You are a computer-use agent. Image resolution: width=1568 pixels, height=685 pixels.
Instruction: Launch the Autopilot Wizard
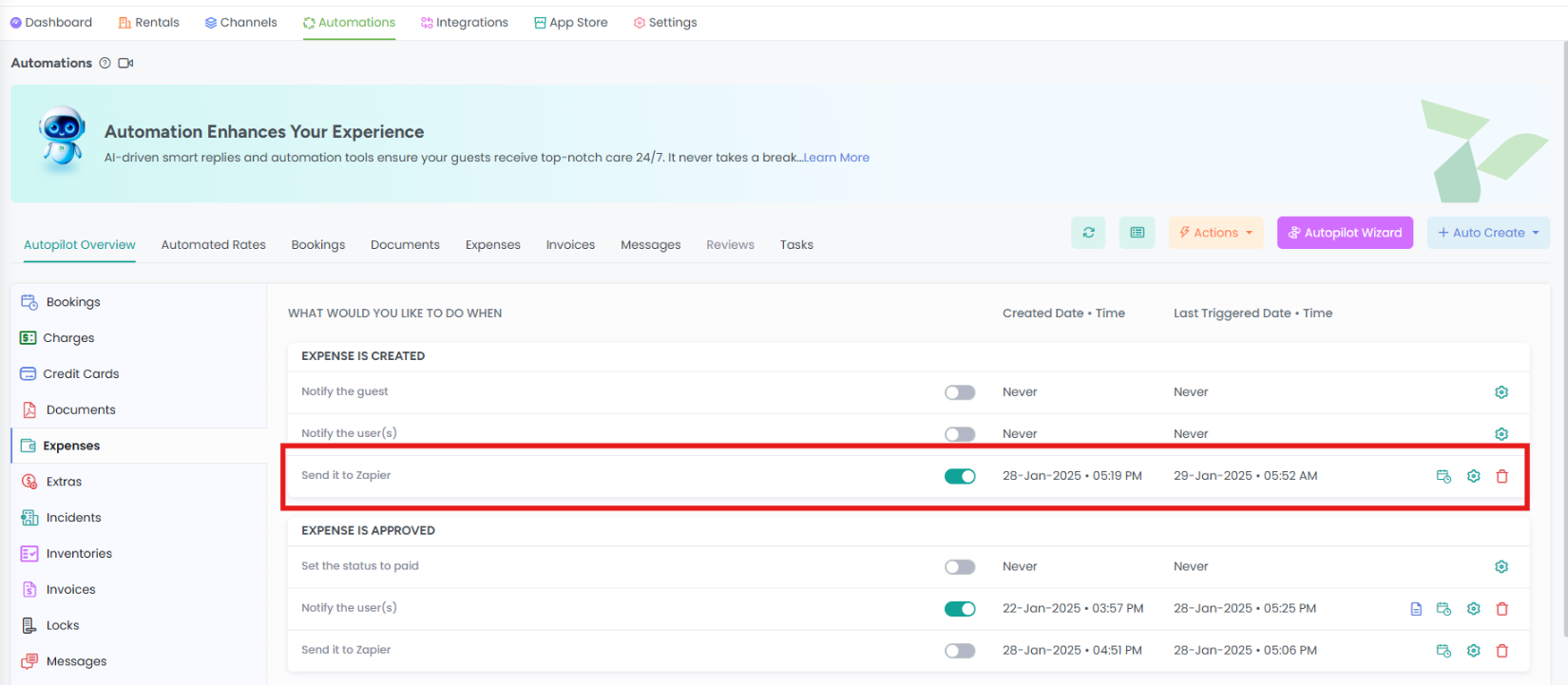(x=1345, y=233)
